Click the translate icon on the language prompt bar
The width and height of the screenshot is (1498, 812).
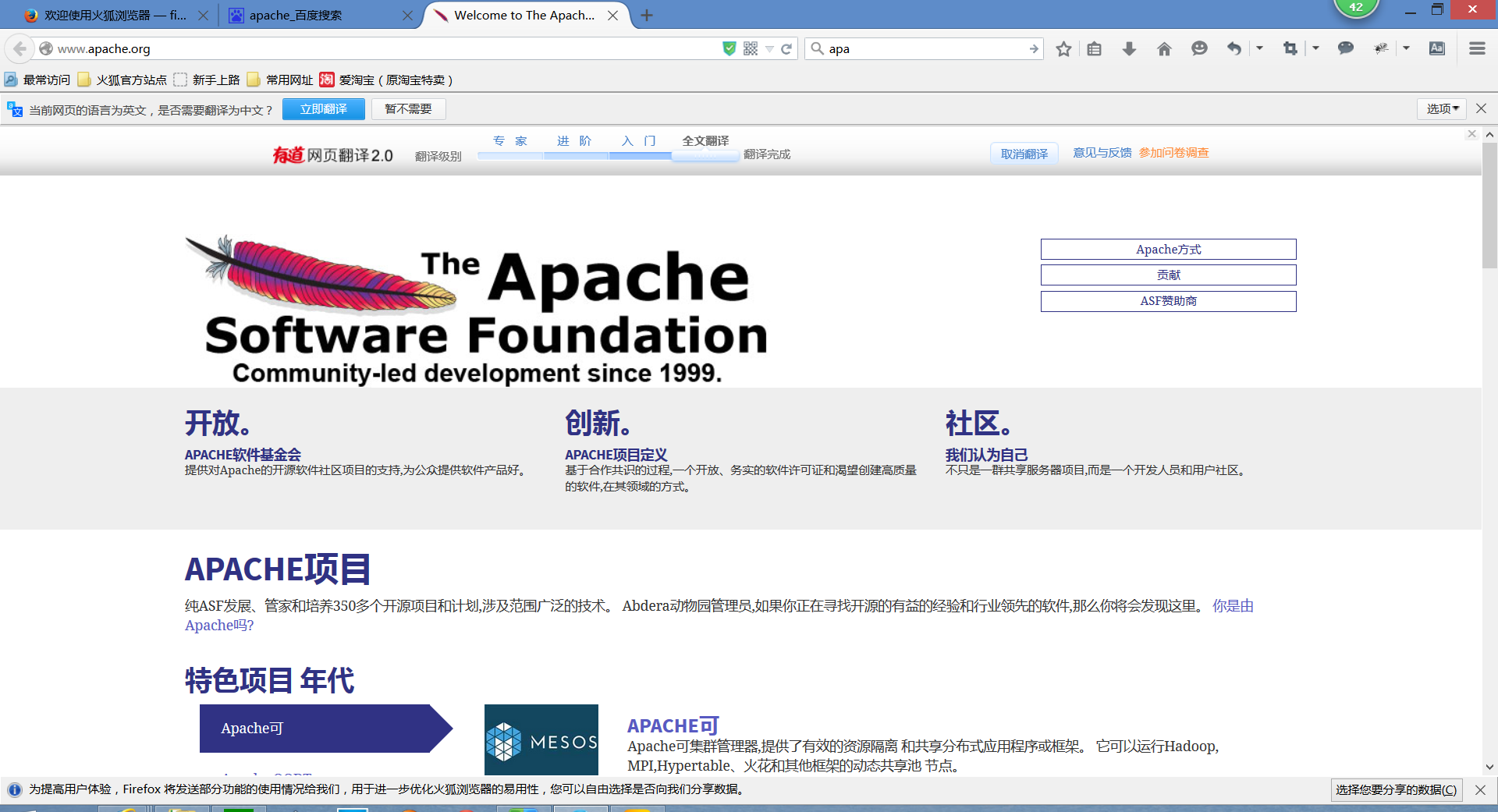click(15, 109)
